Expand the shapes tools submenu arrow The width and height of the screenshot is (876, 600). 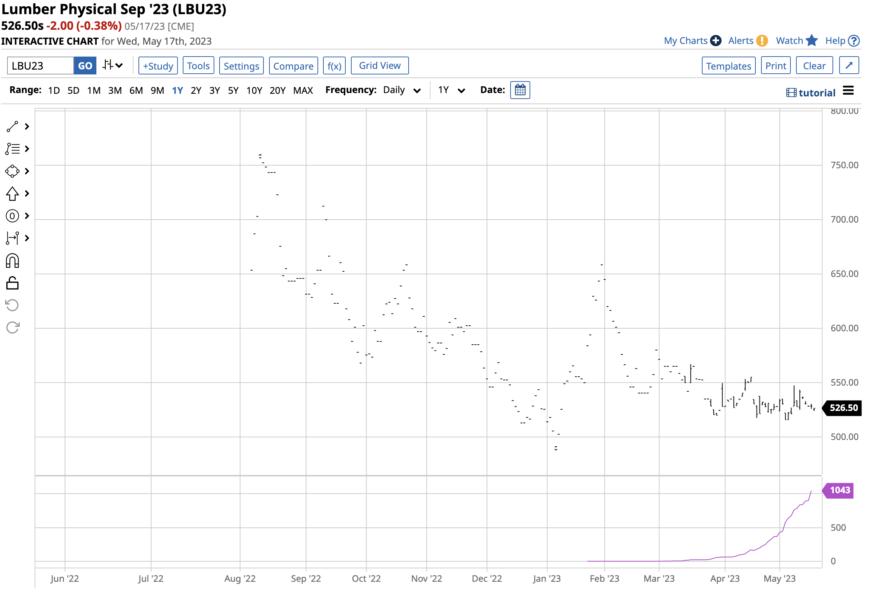click(26, 171)
